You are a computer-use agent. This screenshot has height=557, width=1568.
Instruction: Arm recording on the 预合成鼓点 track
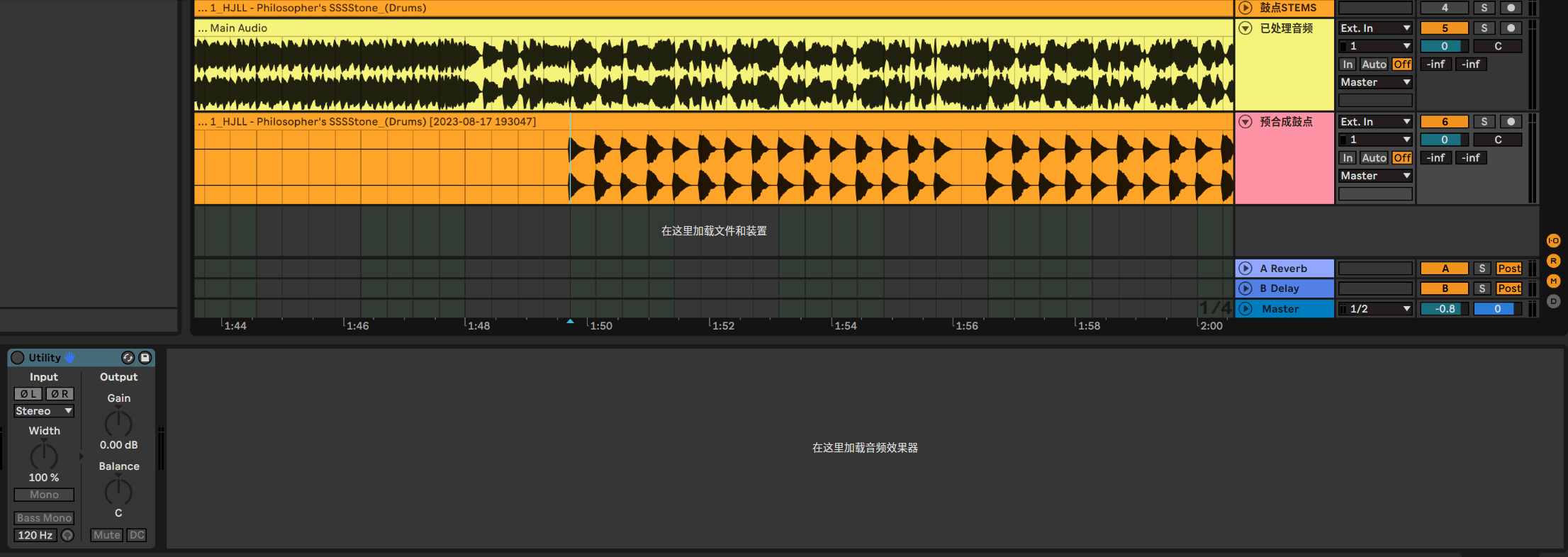coord(1511,122)
